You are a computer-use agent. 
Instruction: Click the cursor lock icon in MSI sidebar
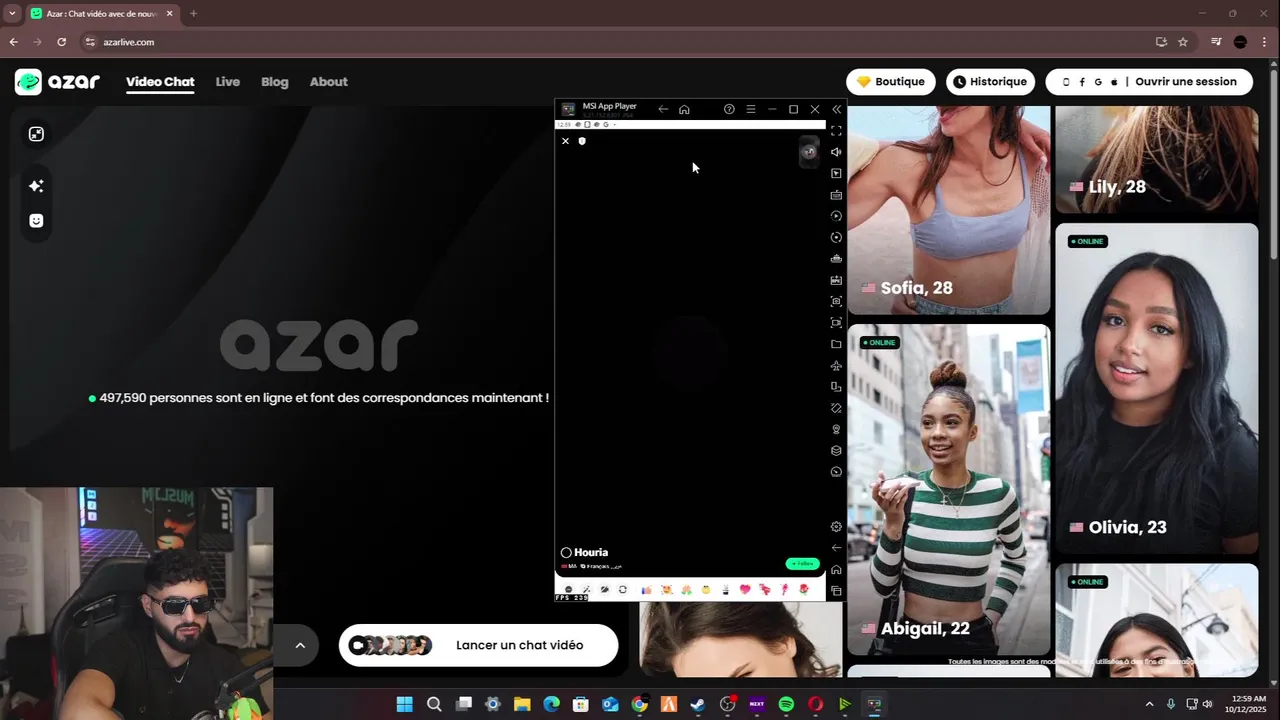coord(836,173)
